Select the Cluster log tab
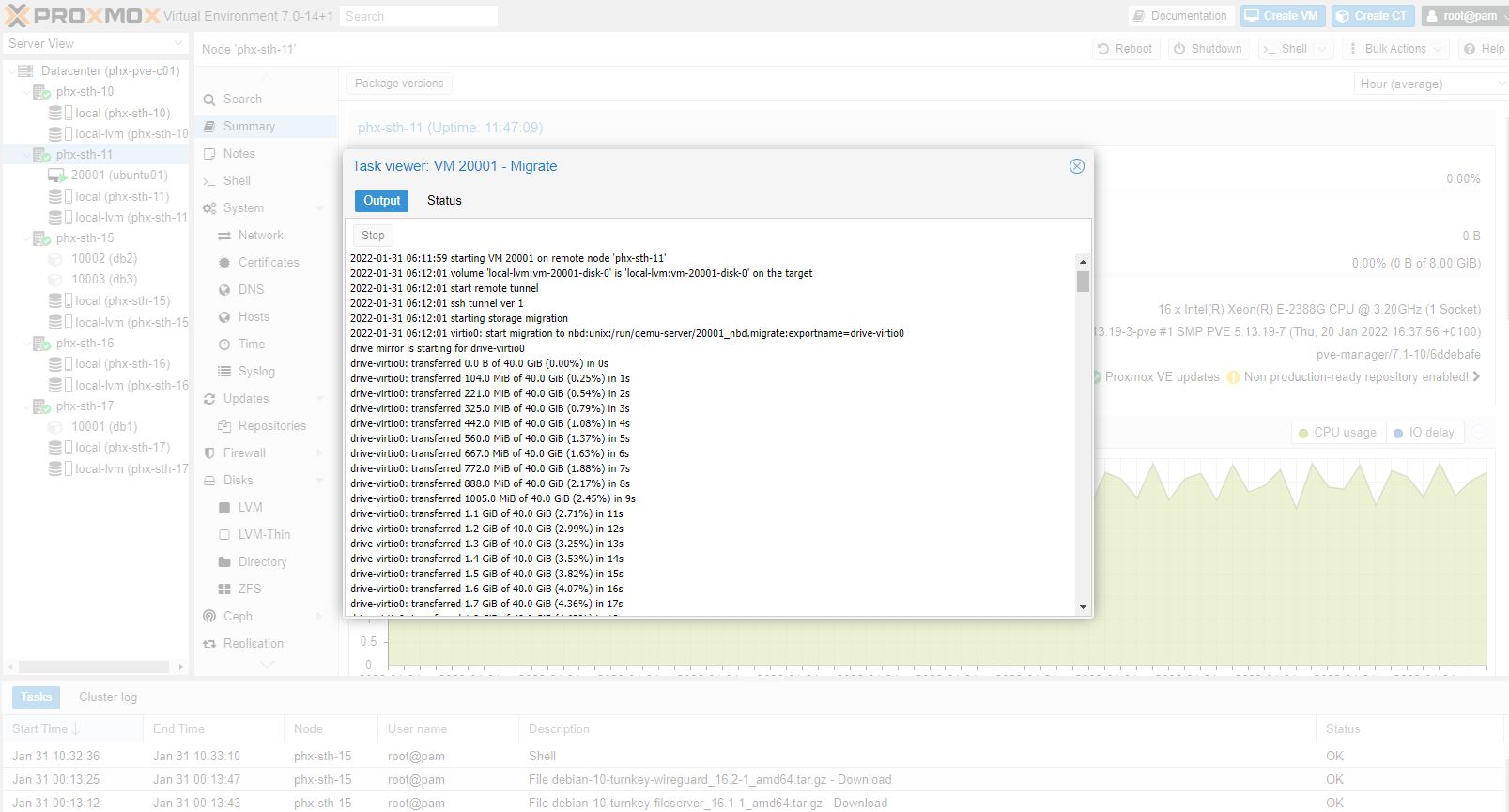 coord(108,697)
